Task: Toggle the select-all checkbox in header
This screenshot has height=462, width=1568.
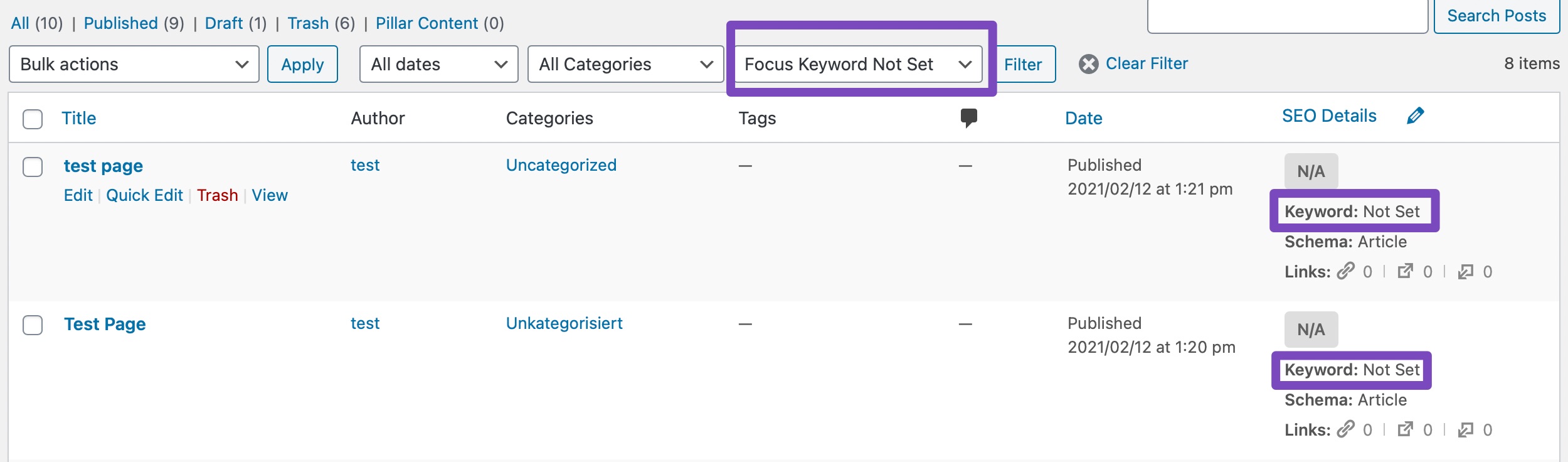Action: [x=33, y=119]
